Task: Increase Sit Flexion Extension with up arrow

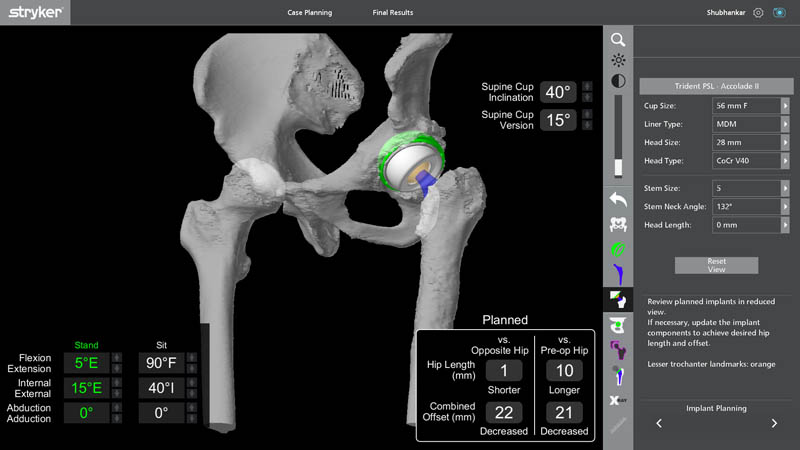Action: (192, 358)
